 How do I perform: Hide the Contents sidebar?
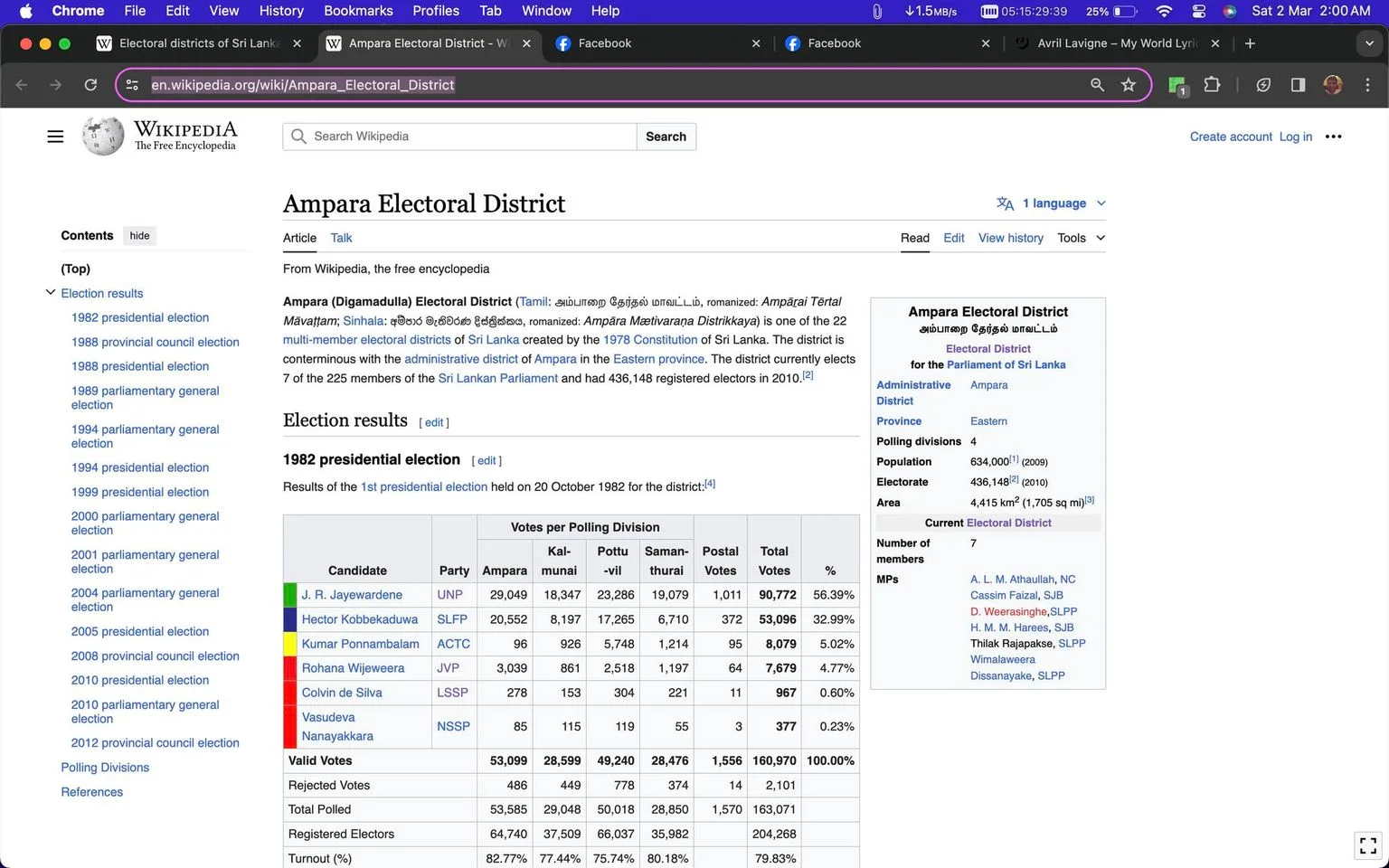coord(139,236)
